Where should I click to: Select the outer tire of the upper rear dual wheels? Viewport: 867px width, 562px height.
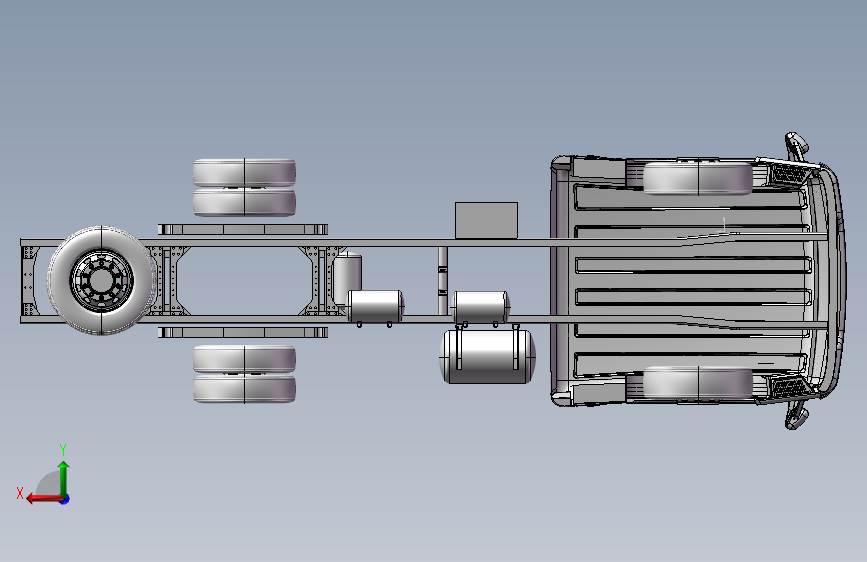pyautogui.click(x=244, y=173)
